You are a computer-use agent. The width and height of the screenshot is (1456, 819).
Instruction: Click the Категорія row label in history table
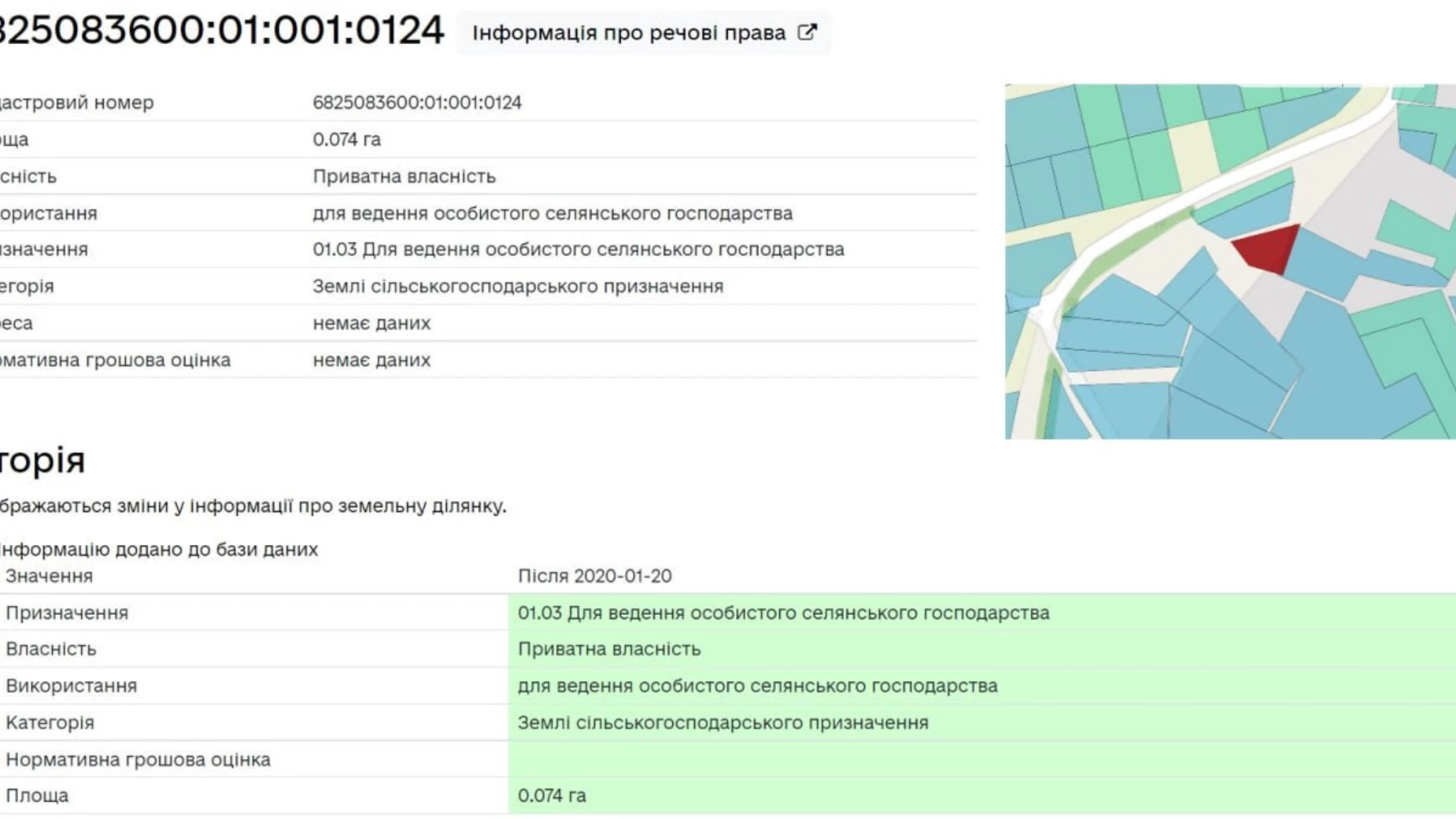tap(50, 723)
